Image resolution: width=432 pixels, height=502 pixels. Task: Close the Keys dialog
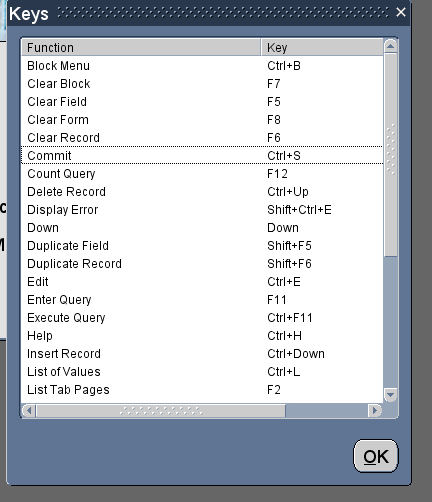pyautogui.click(x=401, y=13)
